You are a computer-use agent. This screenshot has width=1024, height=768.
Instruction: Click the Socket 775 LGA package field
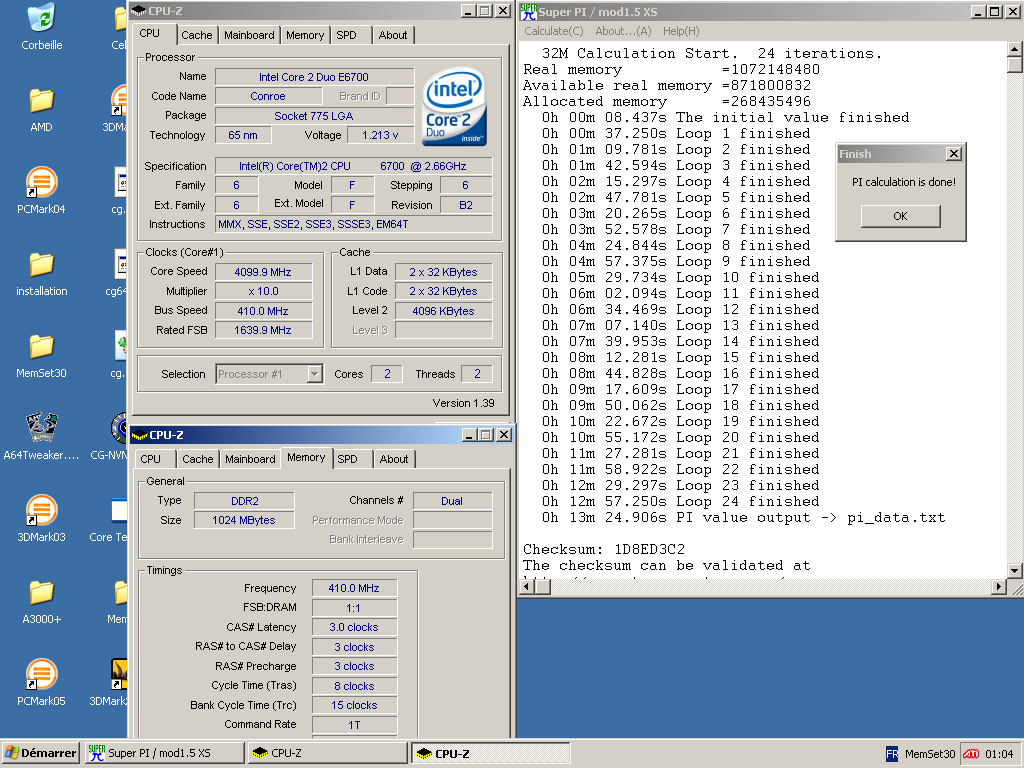(314, 116)
